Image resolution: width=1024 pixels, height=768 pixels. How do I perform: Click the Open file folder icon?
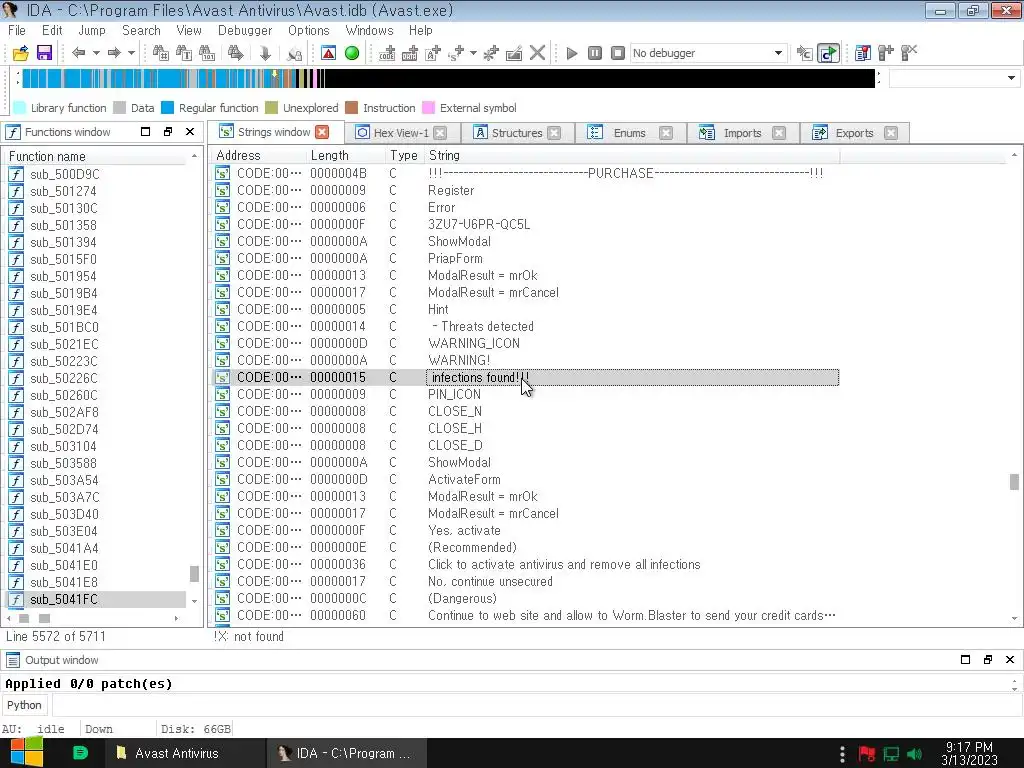20,53
